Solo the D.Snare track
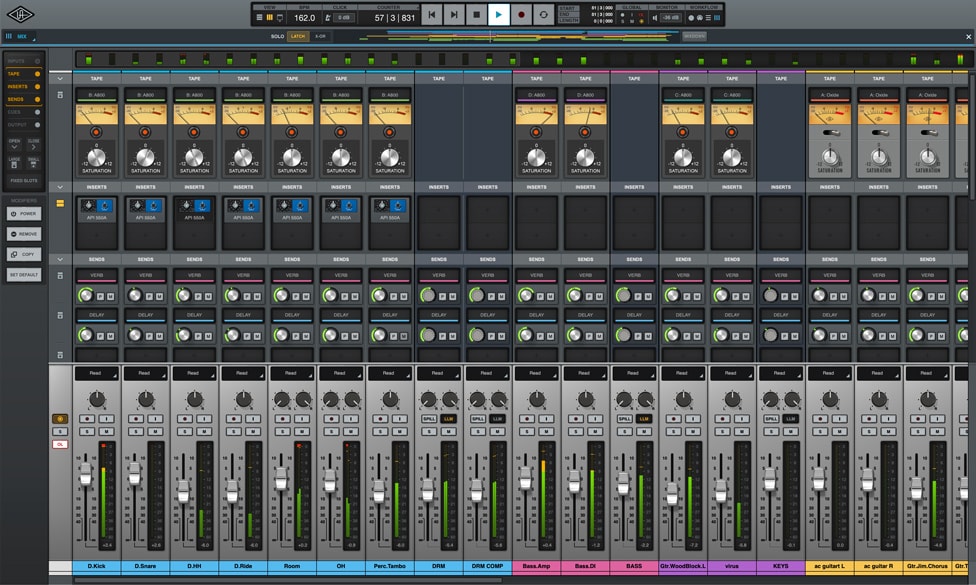This screenshot has height=585, width=976. click(136, 431)
